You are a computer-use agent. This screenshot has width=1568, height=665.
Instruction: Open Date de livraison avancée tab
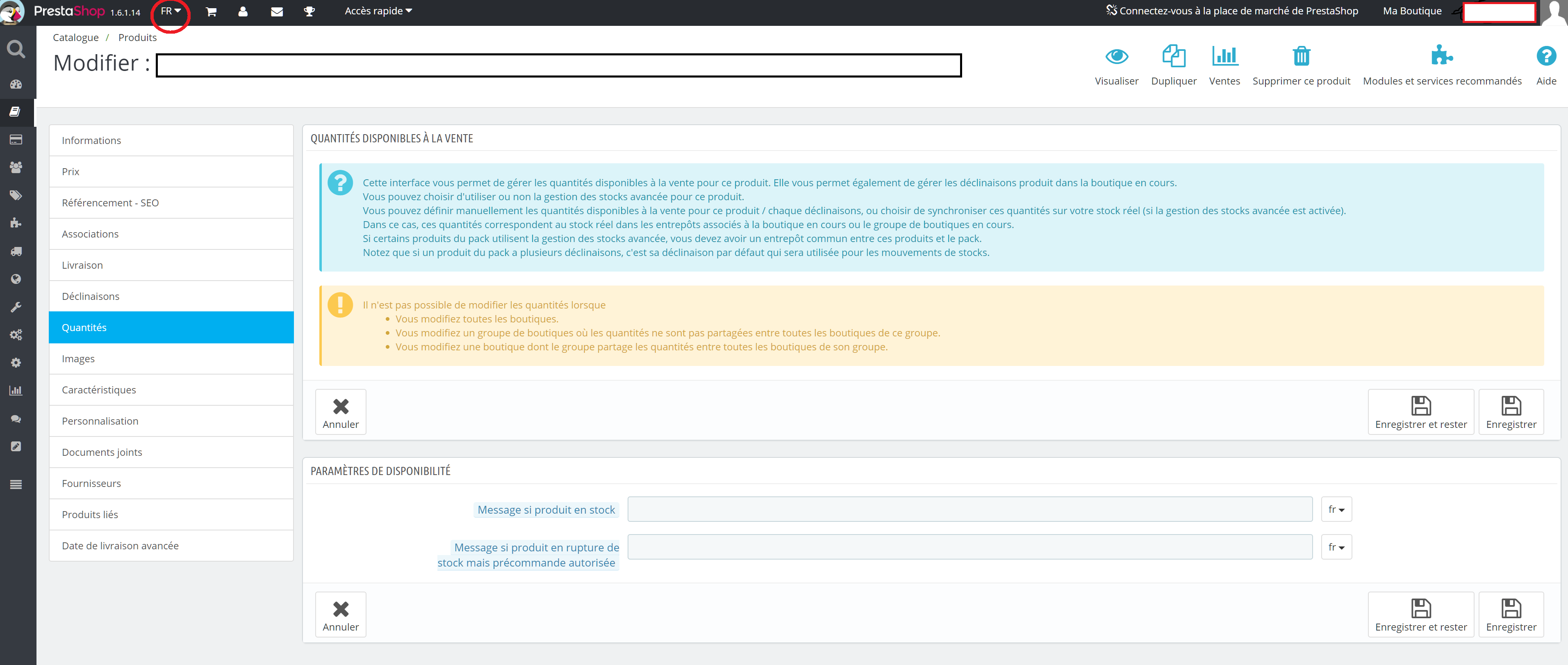(171, 546)
